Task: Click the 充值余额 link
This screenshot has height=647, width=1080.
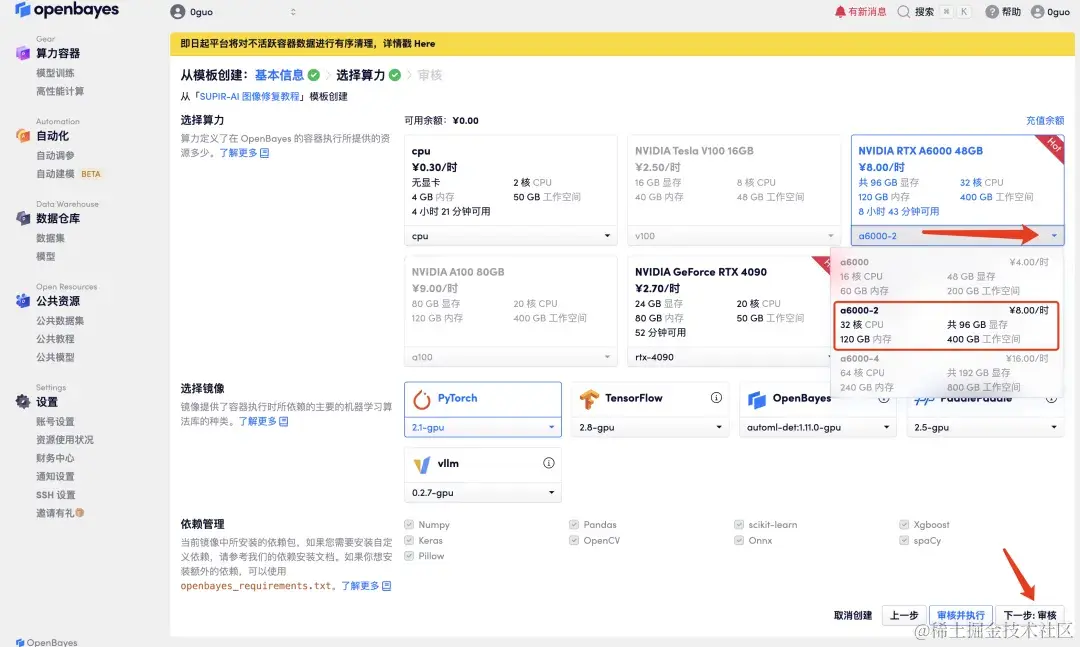Action: click(x=1045, y=119)
